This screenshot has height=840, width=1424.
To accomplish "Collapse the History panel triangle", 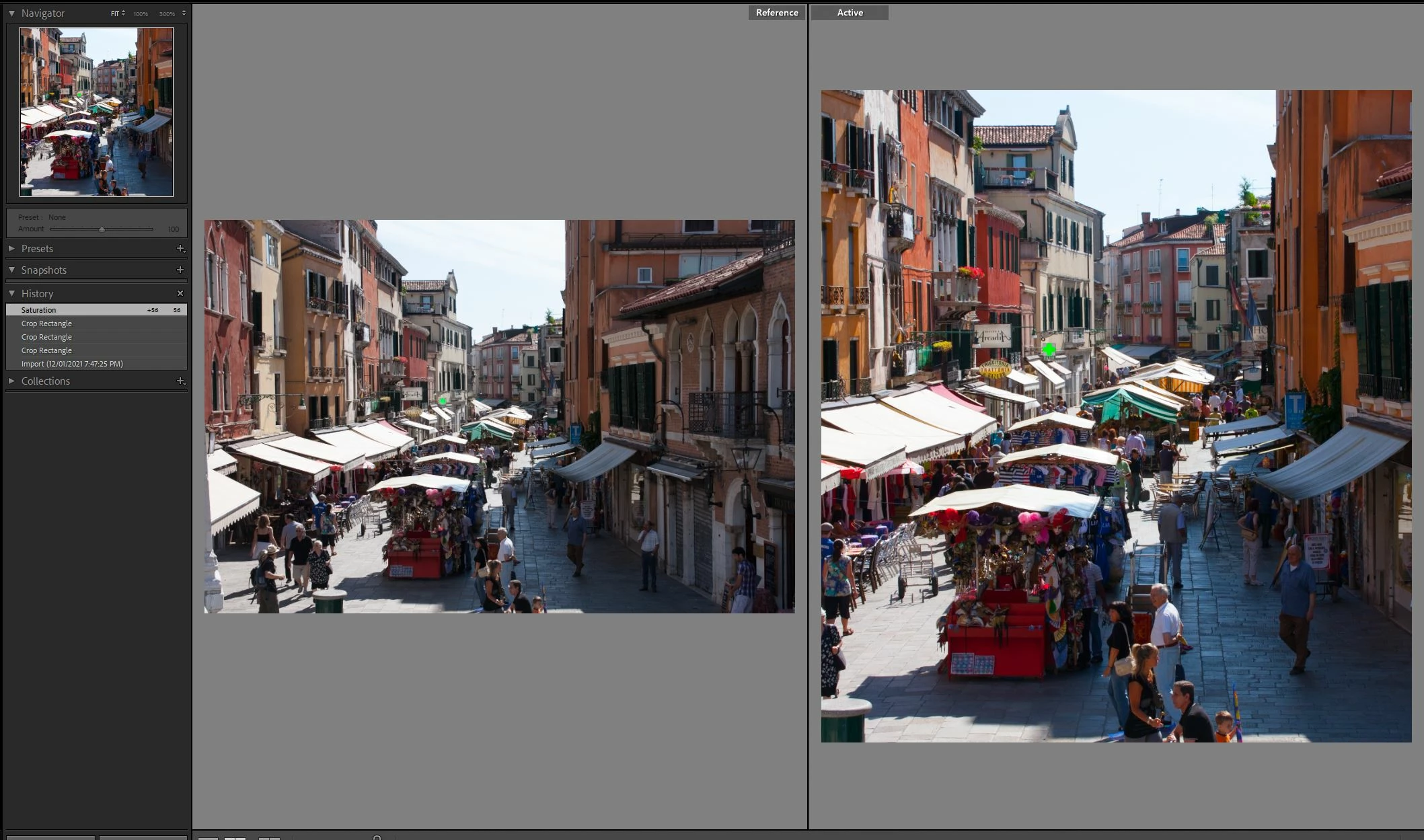I will 11,293.
